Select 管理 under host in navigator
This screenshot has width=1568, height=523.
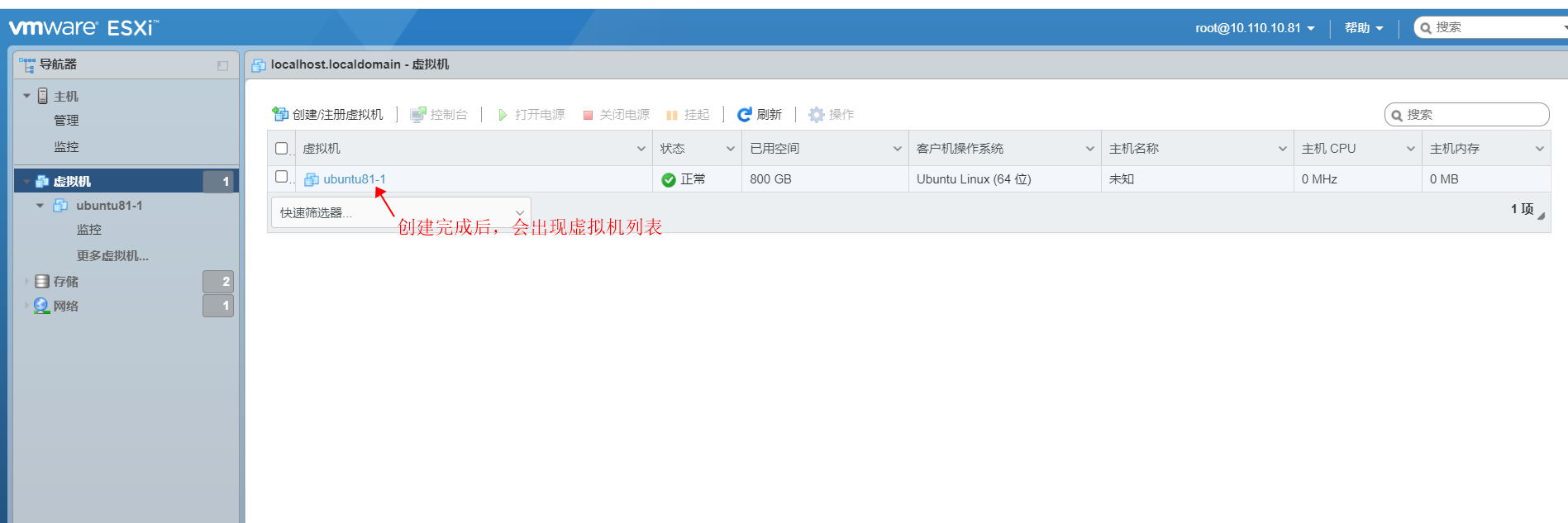(66, 121)
